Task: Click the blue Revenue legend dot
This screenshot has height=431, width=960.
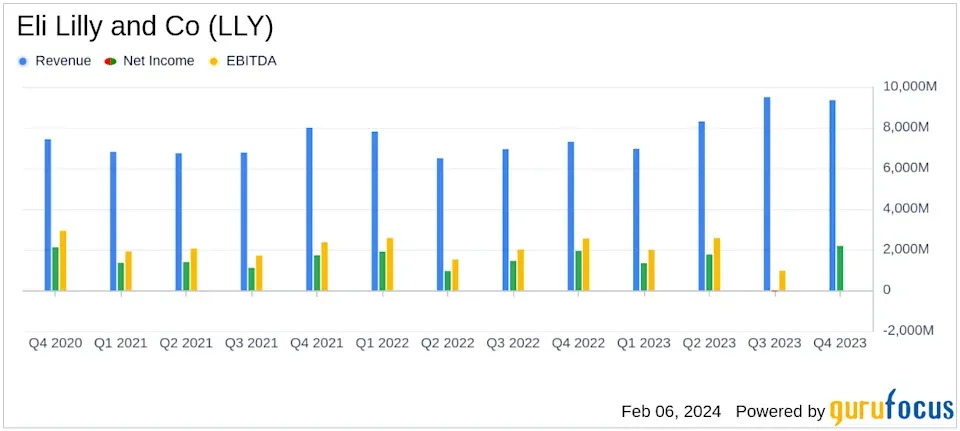Action: click(x=23, y=61)
